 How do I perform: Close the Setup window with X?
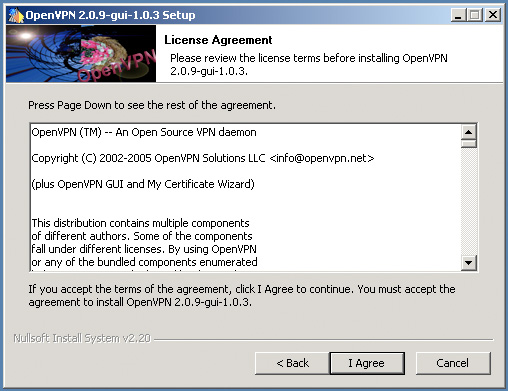click(x=493, y=15)
